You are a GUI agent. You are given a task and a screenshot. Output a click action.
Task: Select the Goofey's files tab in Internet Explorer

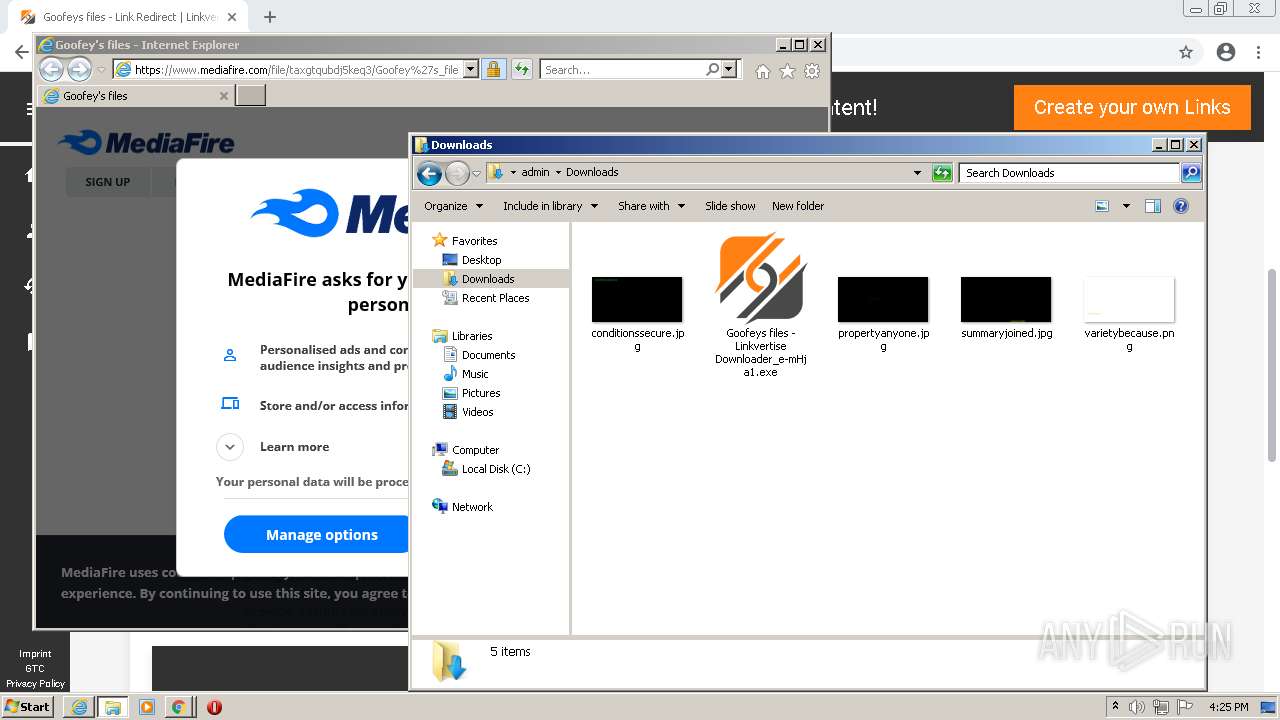click(x=136, y=96)
